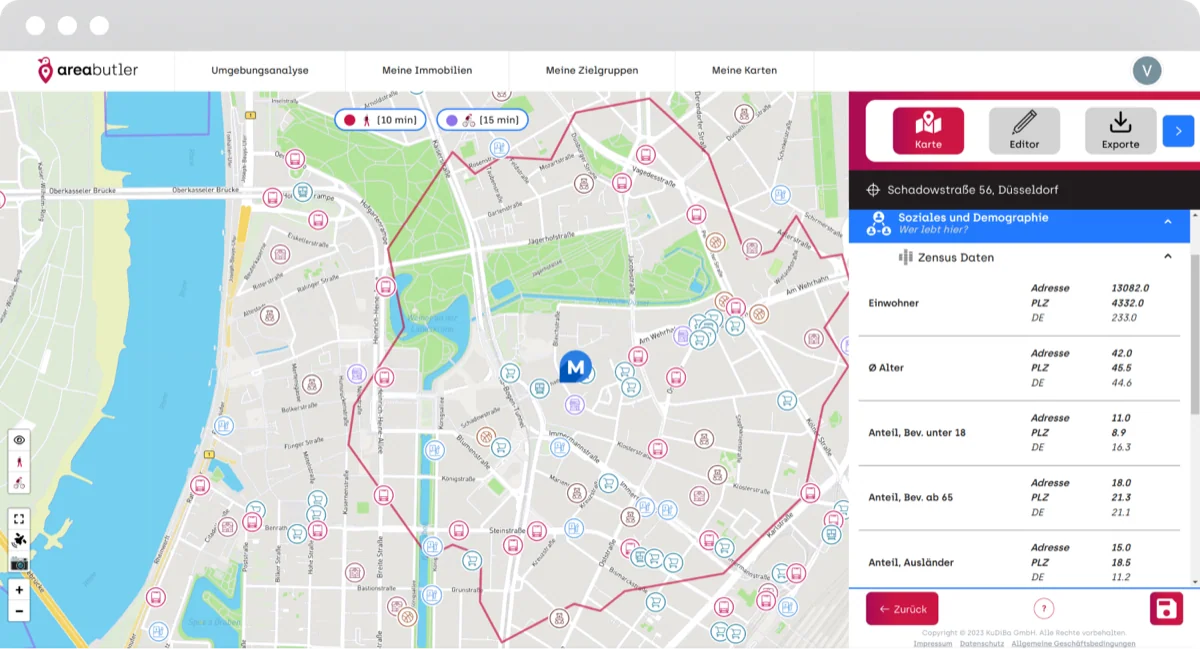Click the side panel vertical scrollbar

click(1194, 398)
